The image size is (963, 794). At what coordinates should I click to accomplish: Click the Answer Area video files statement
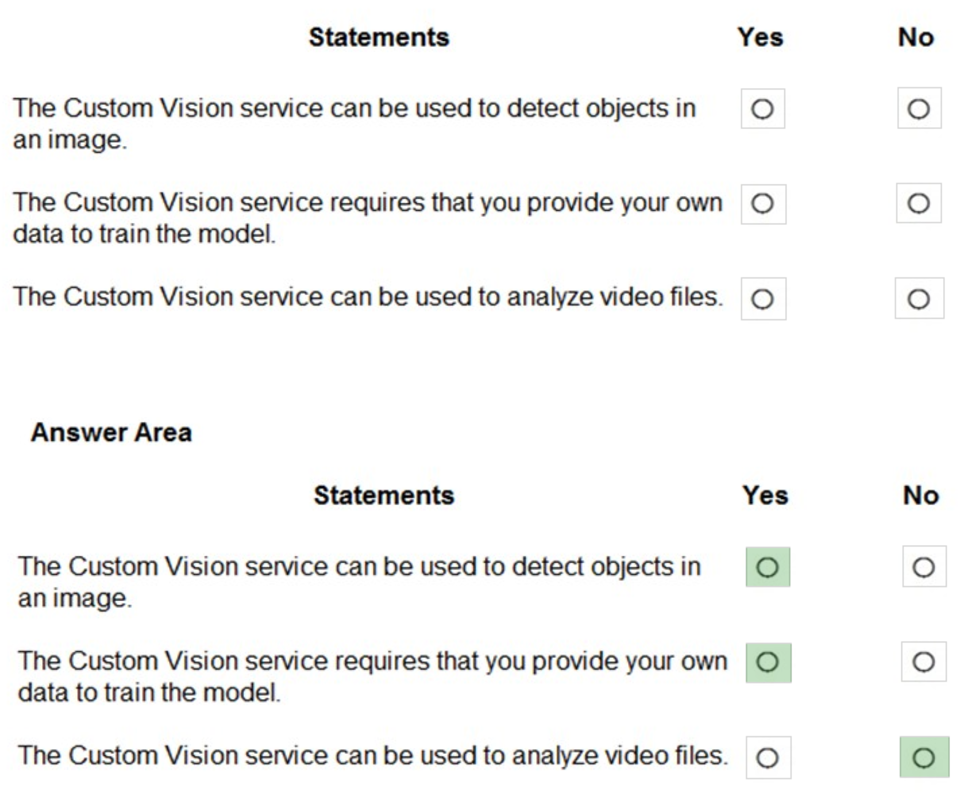coord(372,756)
